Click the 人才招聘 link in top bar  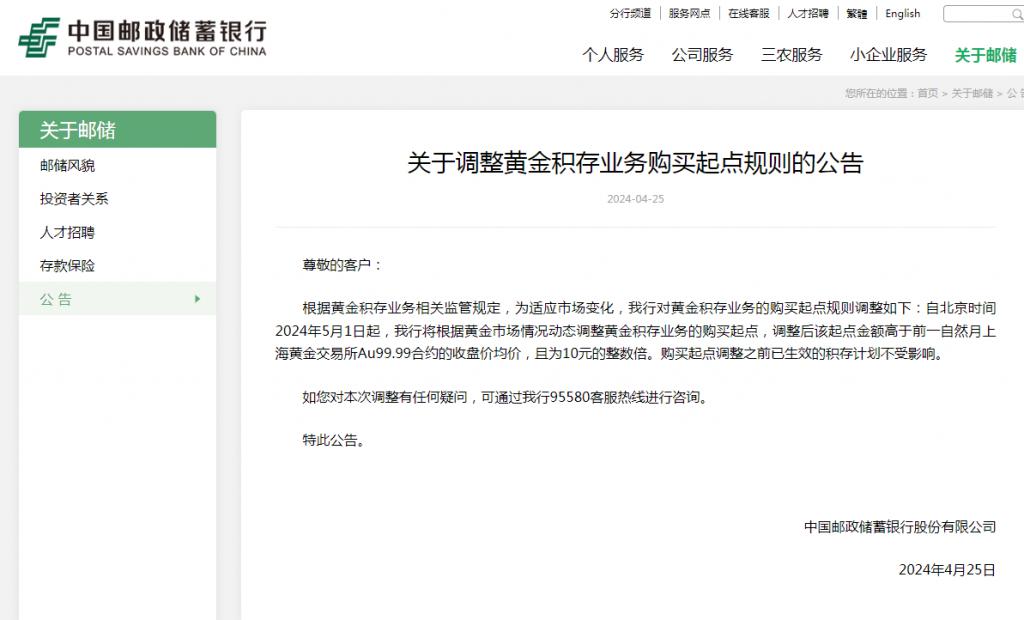point(808,13)
